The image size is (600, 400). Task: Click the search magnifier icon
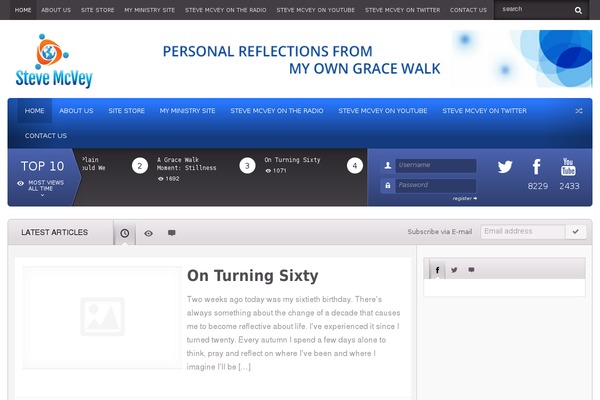tap(578, 10)
